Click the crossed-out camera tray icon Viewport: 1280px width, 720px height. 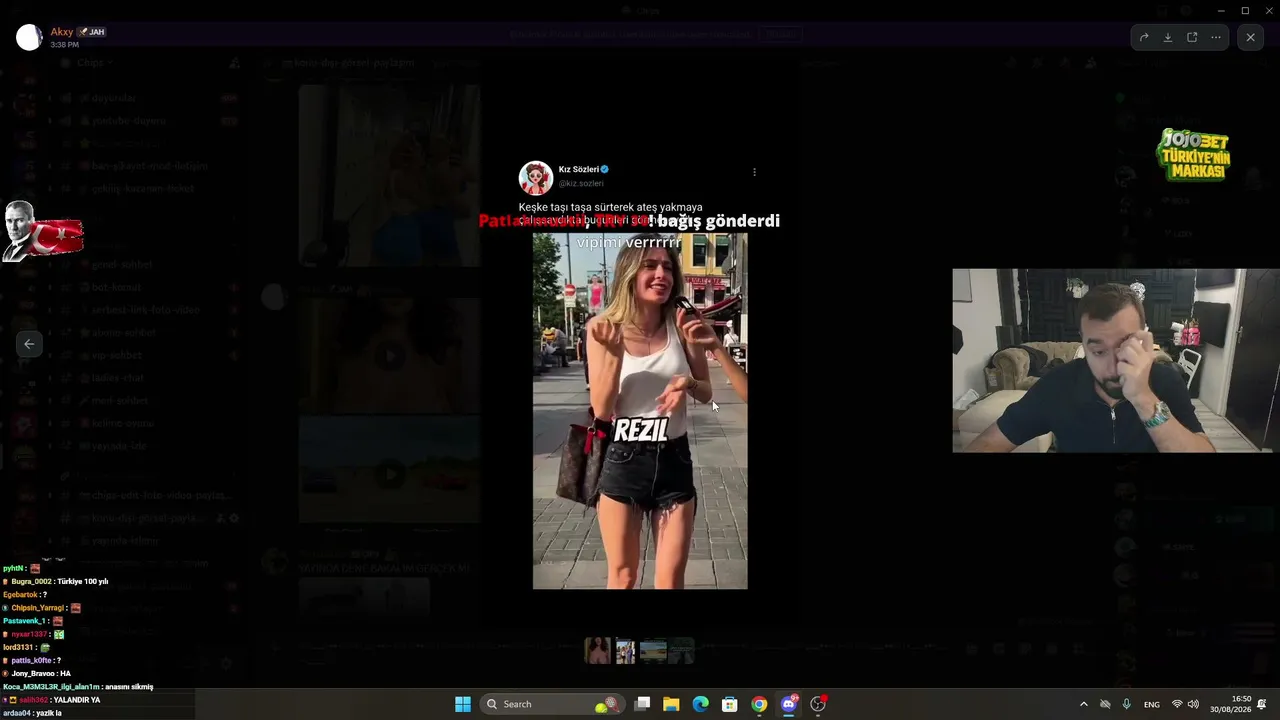[1105, 704]
